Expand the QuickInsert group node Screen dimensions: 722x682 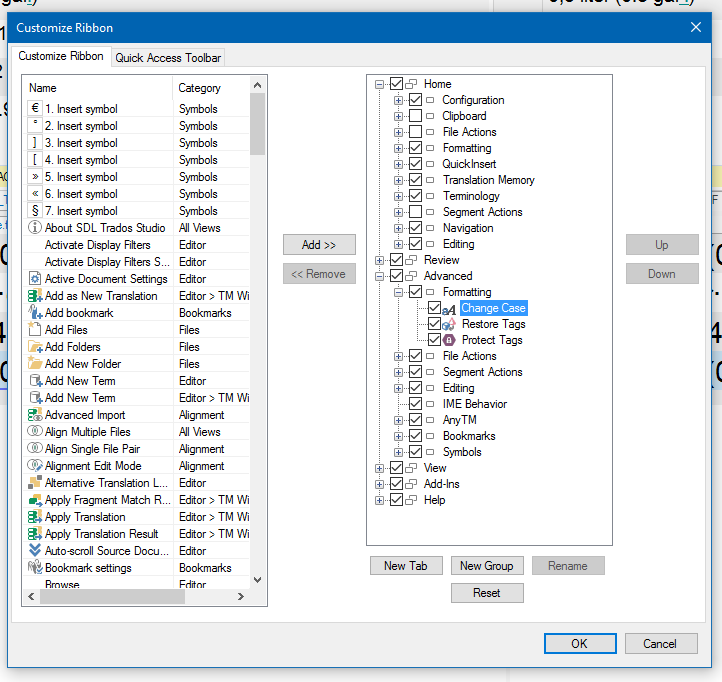pos(398,164)
